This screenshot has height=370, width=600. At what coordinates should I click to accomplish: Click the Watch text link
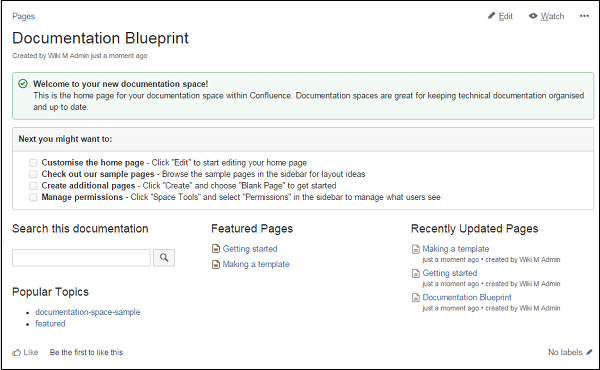[x=552, y=16]
